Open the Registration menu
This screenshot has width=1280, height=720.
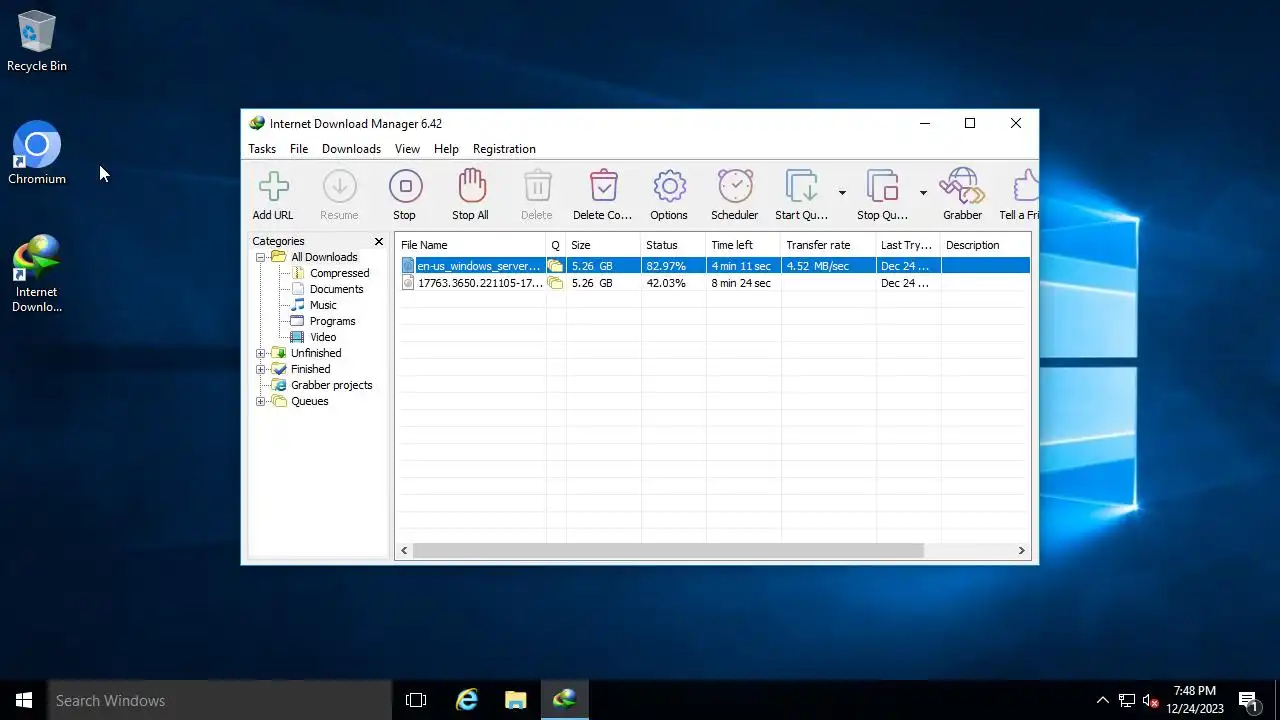tap(504, 149)
